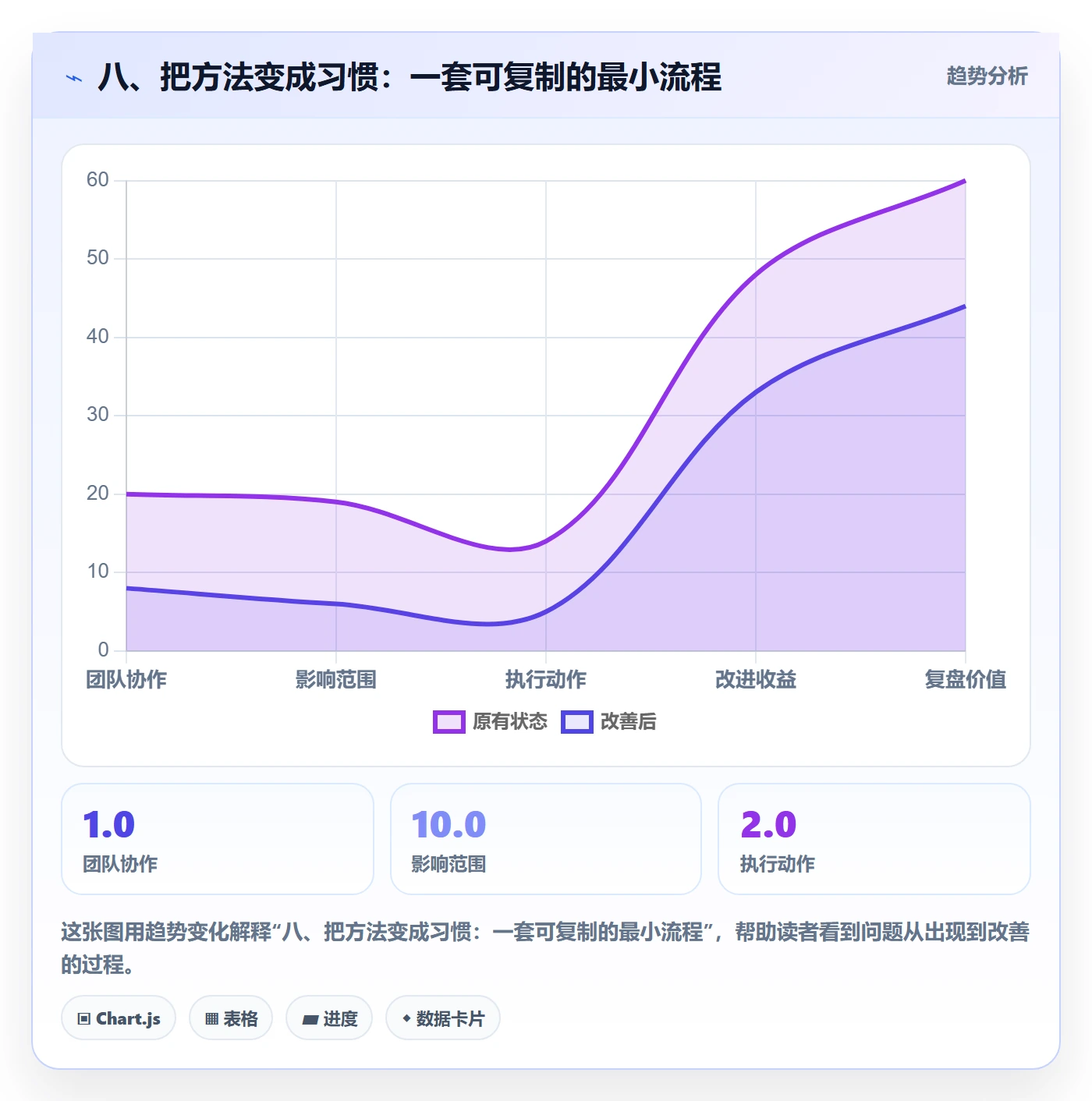The height and width of the screenshot is (1101, 1092).
Task: Select the Chart.js tag
Action: pos(119,1018)
